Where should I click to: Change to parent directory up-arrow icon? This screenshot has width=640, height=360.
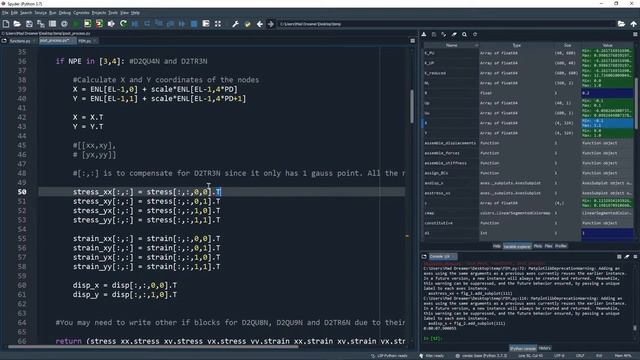click(633, 24)
